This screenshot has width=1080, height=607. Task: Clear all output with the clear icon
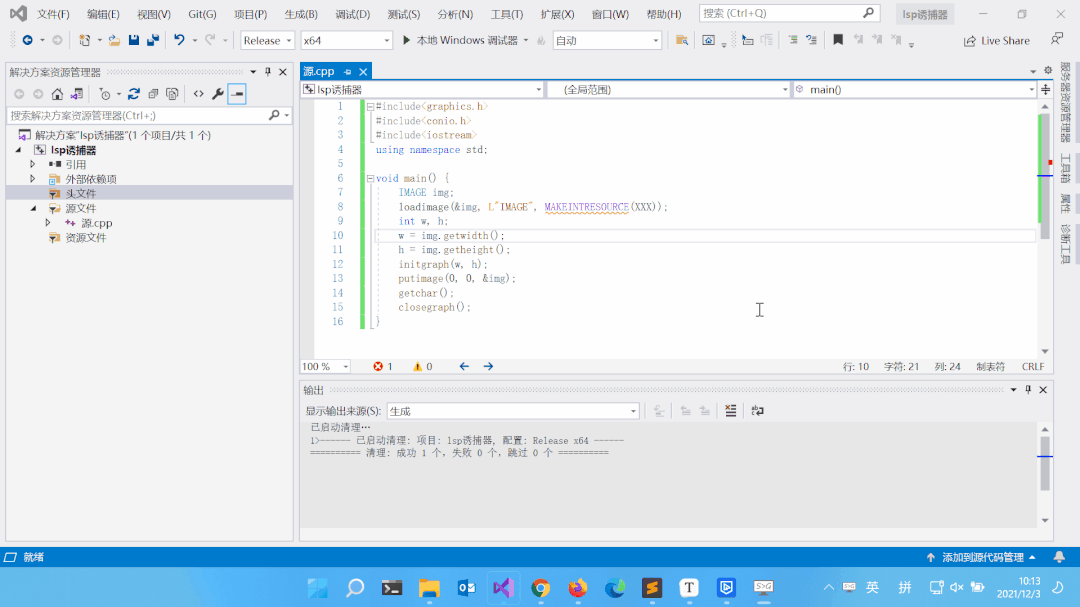pyautogui.click(x=731, y=411)
